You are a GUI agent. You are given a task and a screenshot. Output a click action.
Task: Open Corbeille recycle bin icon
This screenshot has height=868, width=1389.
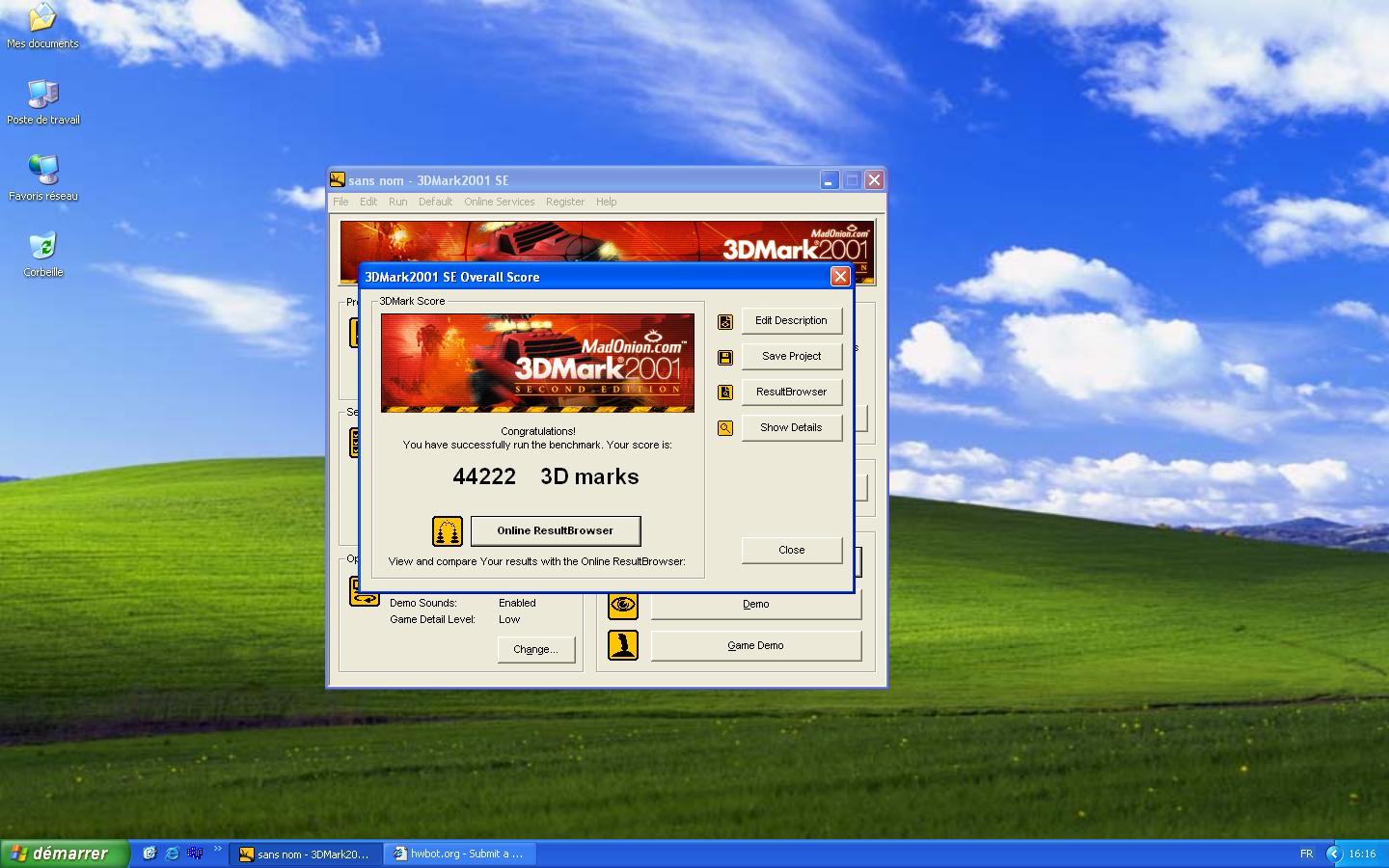(43, 255)
